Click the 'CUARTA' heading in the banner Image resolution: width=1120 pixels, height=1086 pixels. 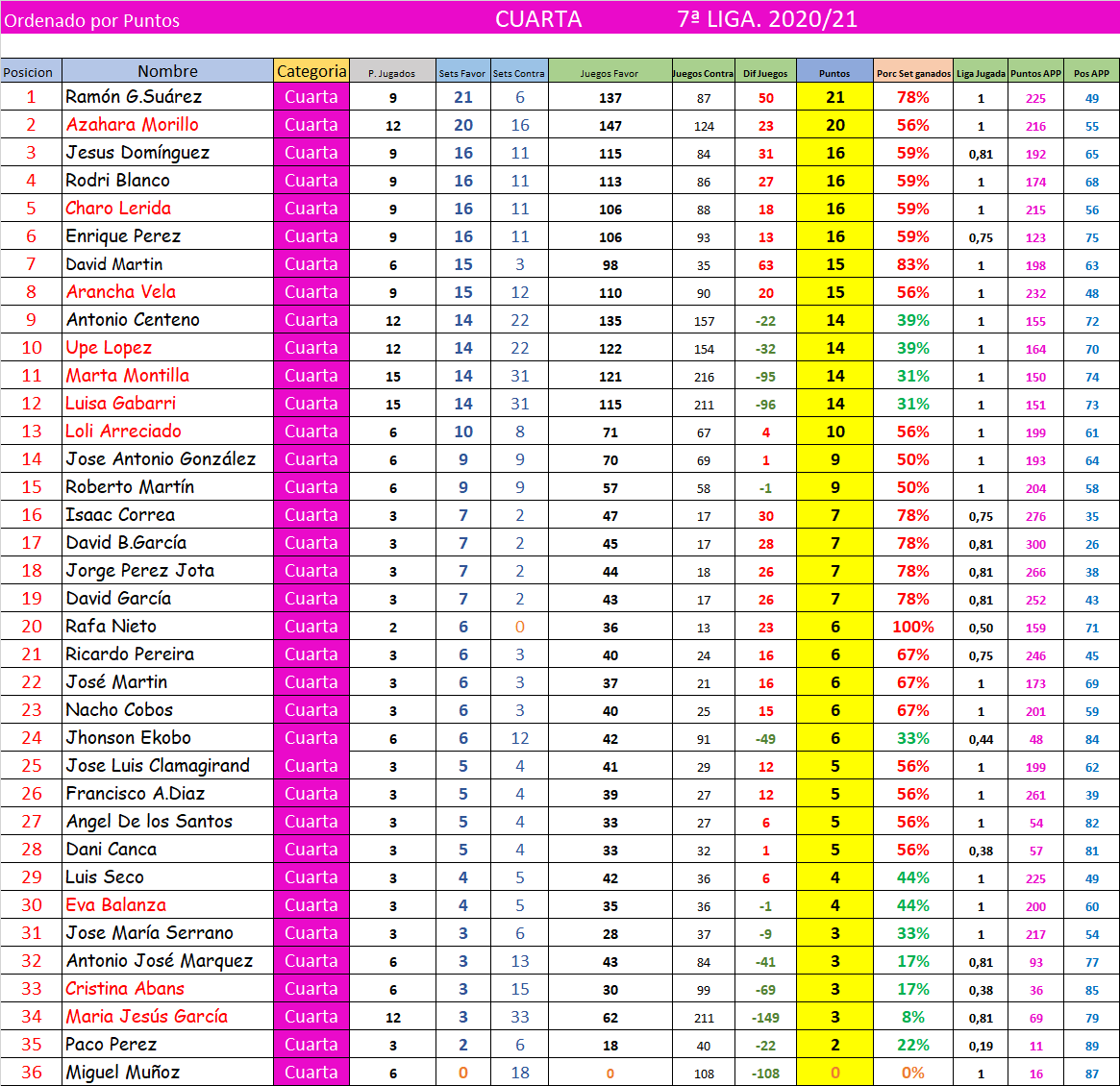[538, 19]
